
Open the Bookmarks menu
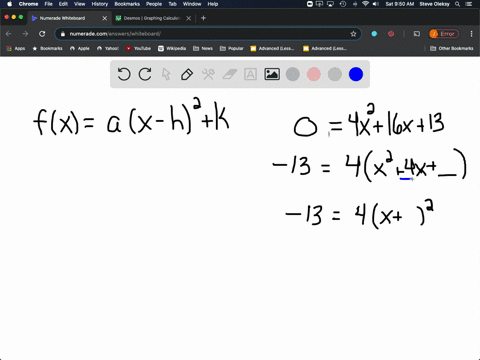pos(127,4)
